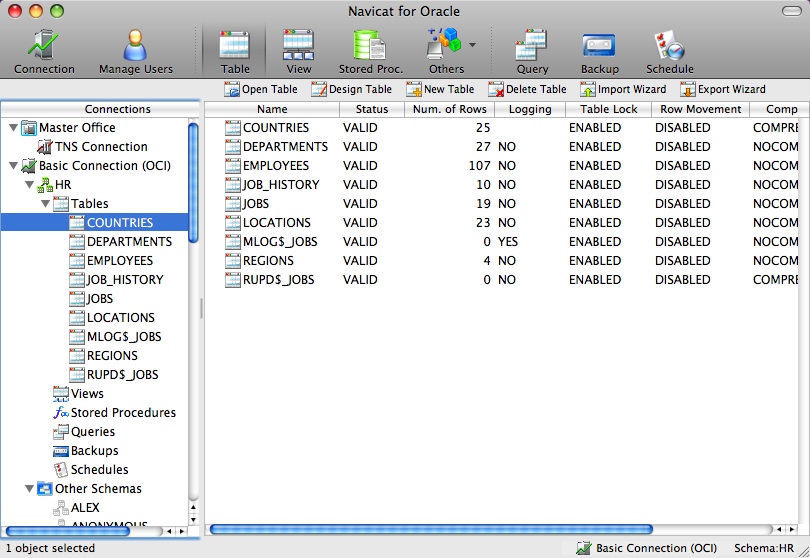Click the Connections pane horizontal scrollbar
This screenshot has width=810, height=558.
coord(67,531)
